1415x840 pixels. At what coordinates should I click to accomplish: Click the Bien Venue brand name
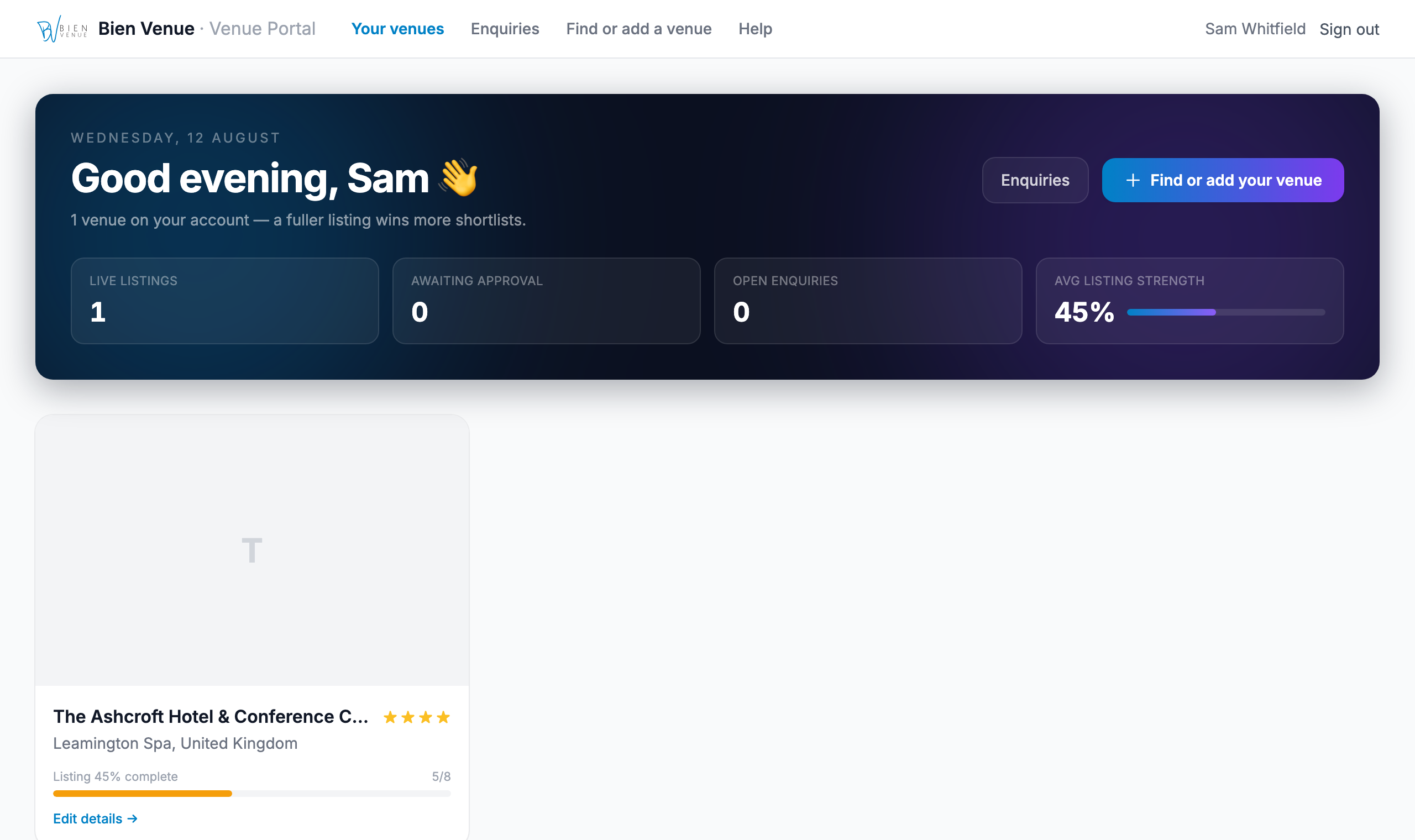click(x=146, y=29)
